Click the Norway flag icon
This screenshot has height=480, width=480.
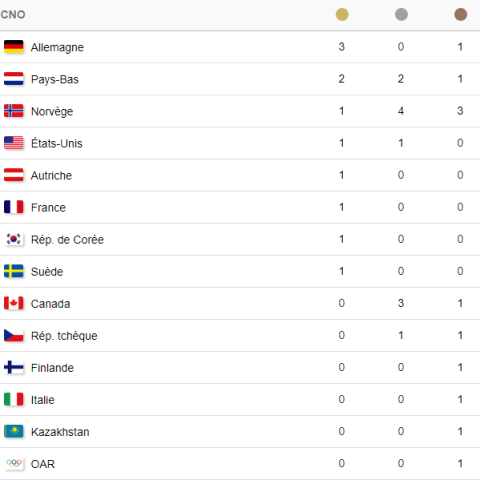point(14,111)
